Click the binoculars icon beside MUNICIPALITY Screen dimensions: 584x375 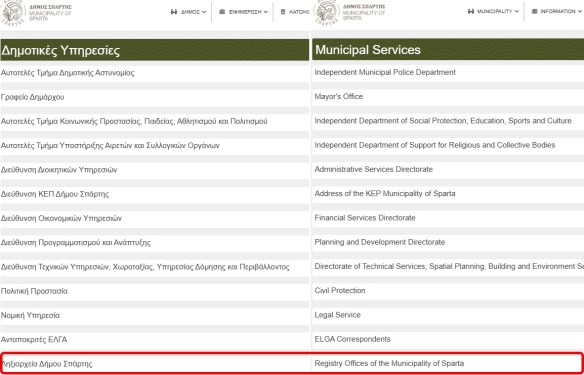click(471, 12)
